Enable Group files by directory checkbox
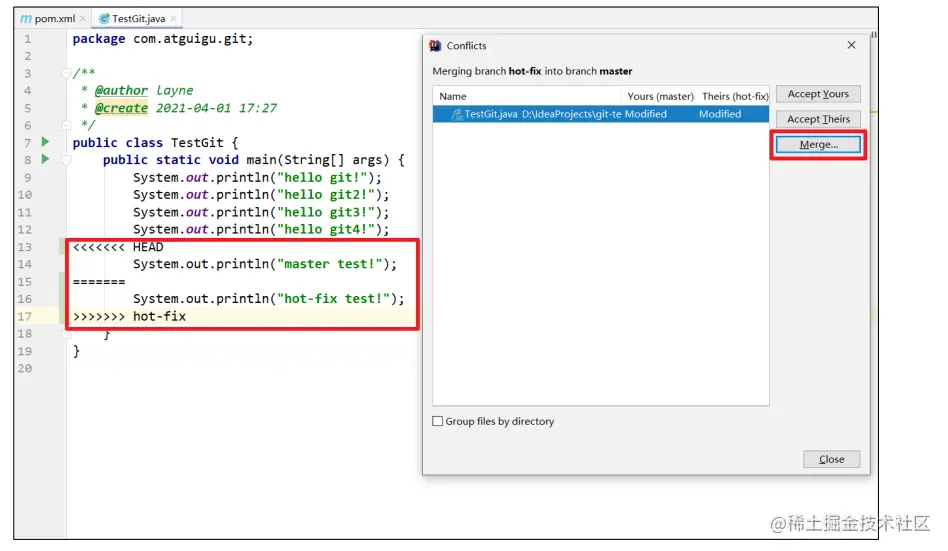Image resolution: width=948 pixels, height=551 pixels. (x=438, y=421)
